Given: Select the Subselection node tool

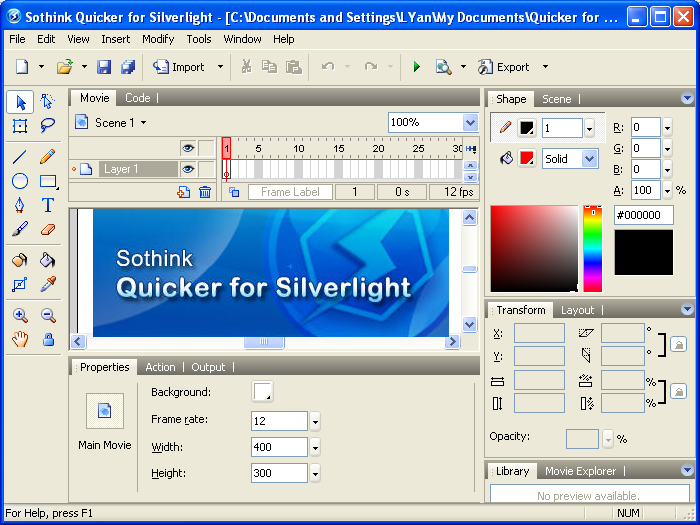Looking at the screenshot, I should pos(48,102).
